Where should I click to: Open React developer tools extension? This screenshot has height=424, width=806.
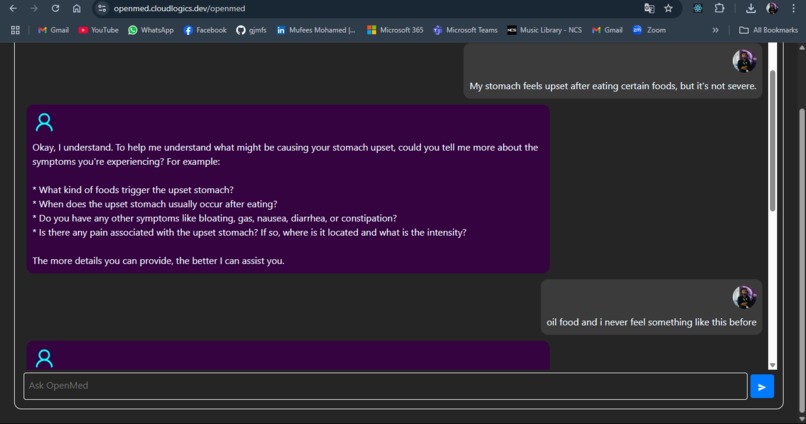tap(698, 8)
